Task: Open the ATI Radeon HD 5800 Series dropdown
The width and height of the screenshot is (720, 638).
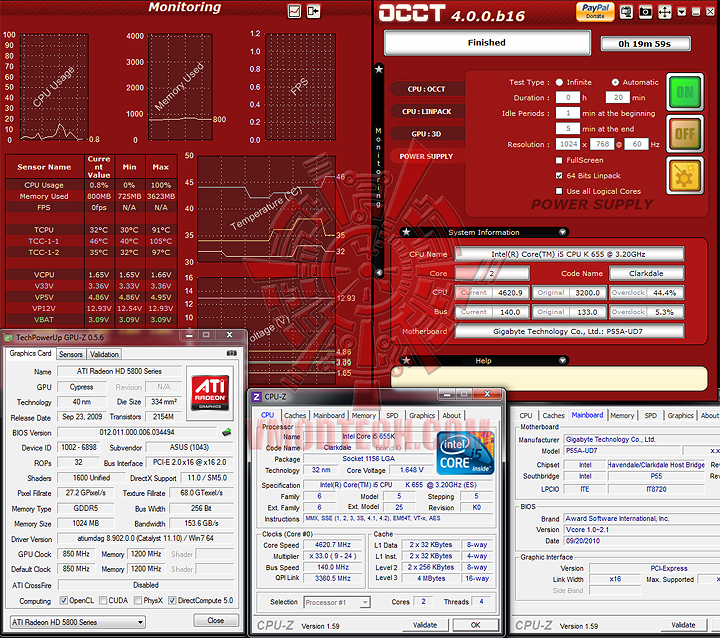Action: [x=78, y=622]
